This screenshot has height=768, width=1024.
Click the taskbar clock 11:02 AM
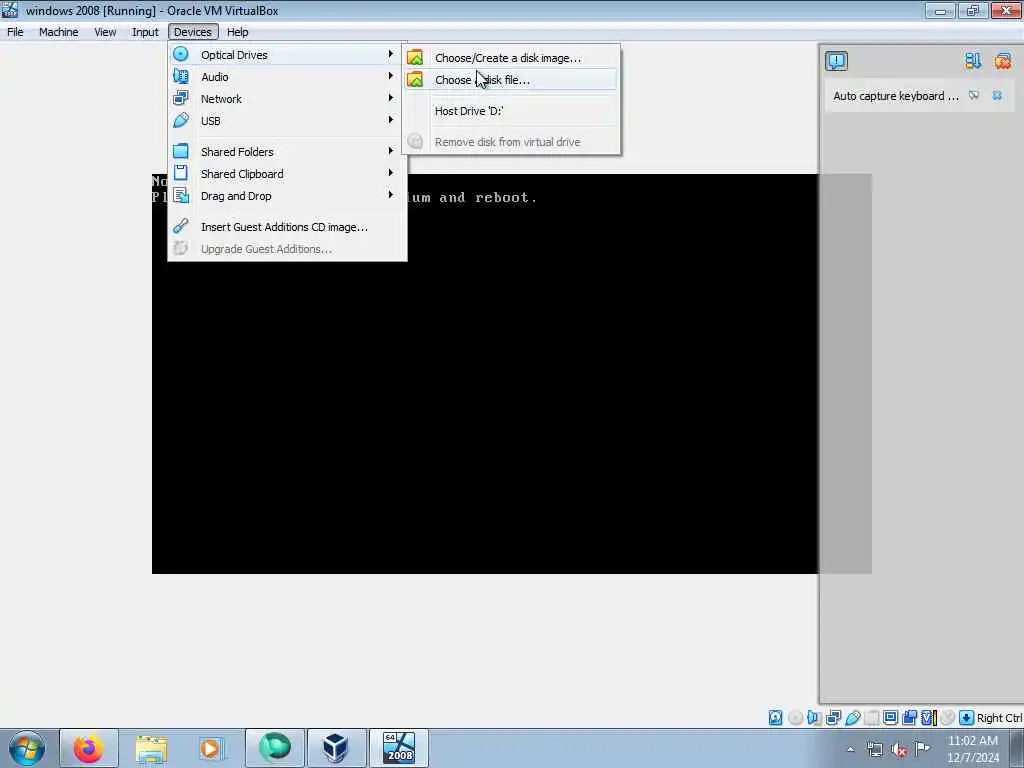(972, 741)
